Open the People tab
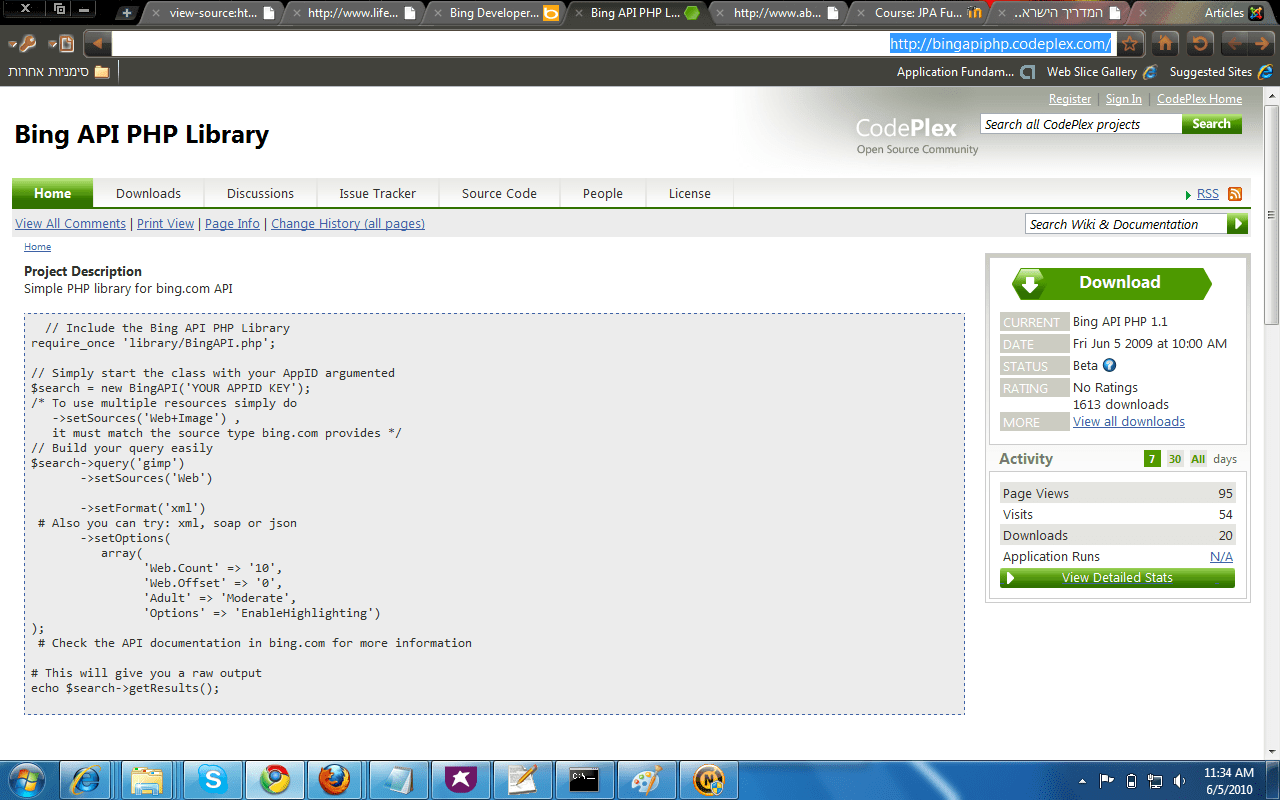 (603, 194)
